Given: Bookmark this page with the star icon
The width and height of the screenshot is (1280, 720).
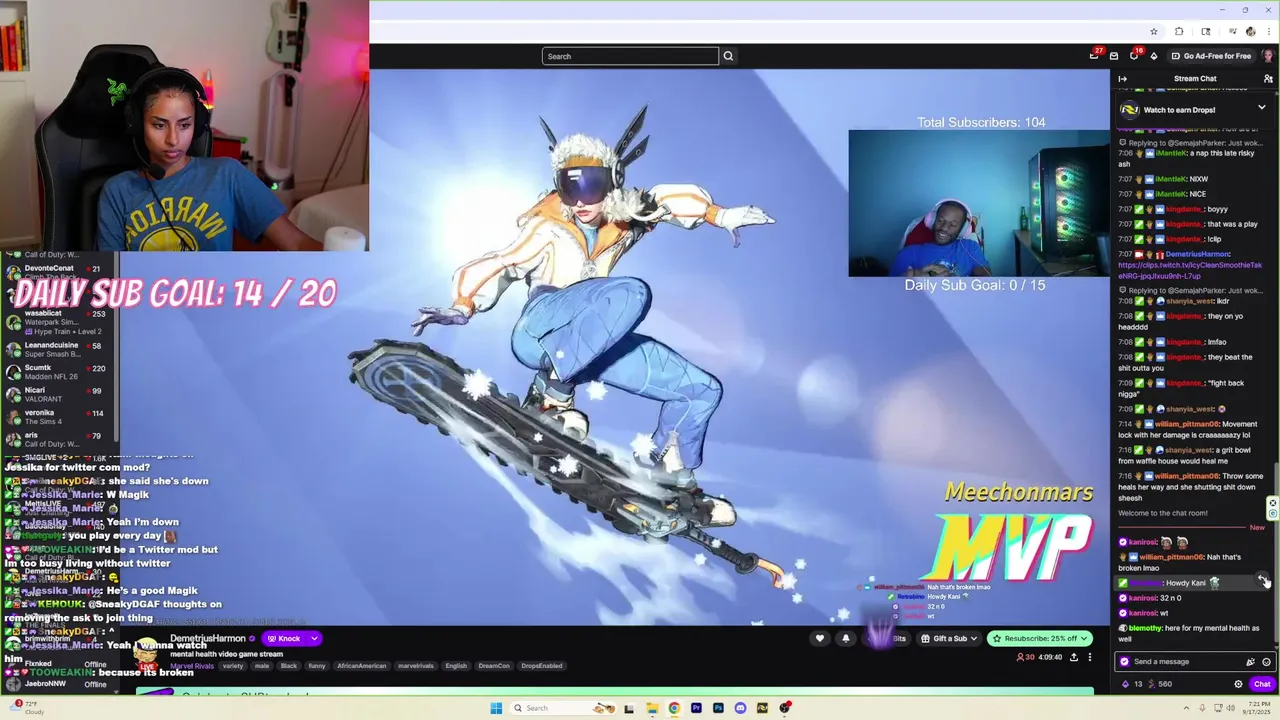Looking at the screenshot, I should [x=1154, y=31].
